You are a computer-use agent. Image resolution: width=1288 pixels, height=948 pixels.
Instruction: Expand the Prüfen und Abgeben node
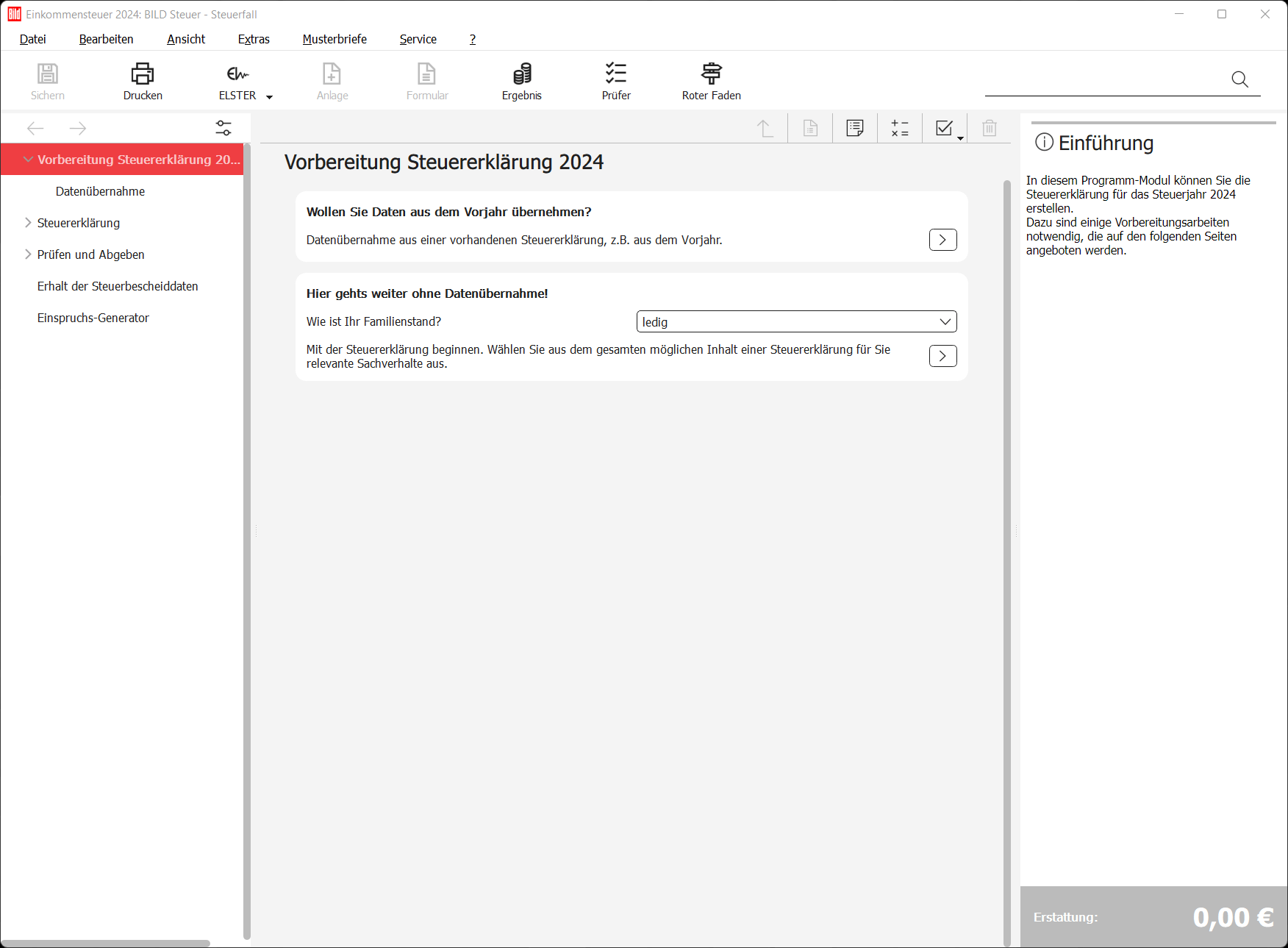(x=28, y=254)
